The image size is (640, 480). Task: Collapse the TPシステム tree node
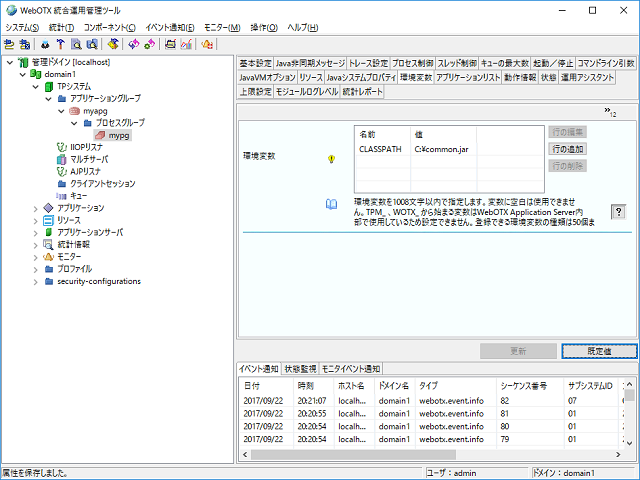(x=36, y=87)
